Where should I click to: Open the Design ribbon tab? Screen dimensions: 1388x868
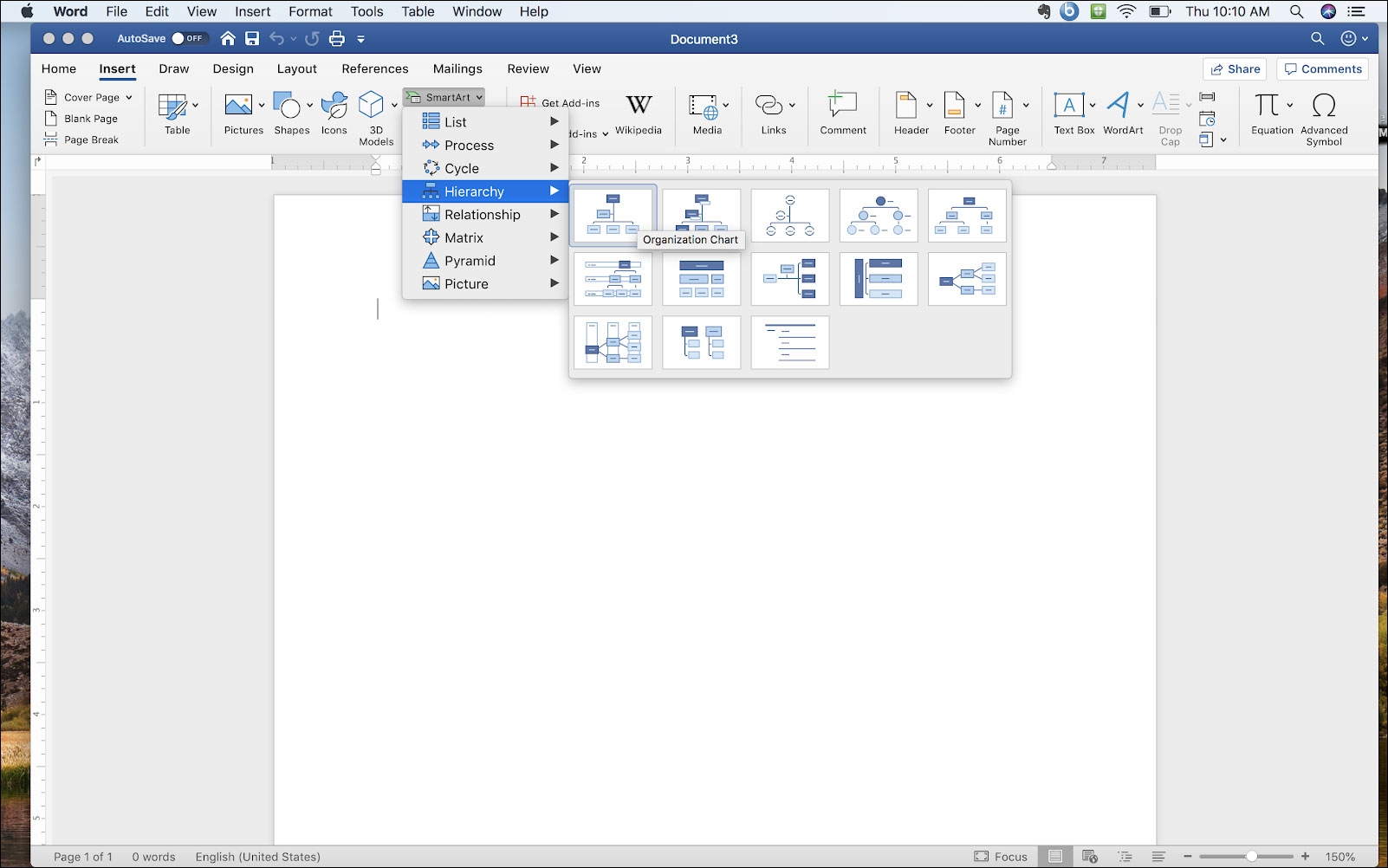pyautogui.click(x=233, y=69)
